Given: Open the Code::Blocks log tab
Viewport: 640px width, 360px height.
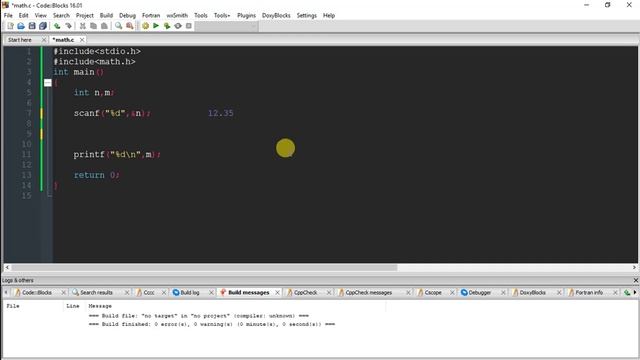Looking at the screenshot, I should 37,293.
